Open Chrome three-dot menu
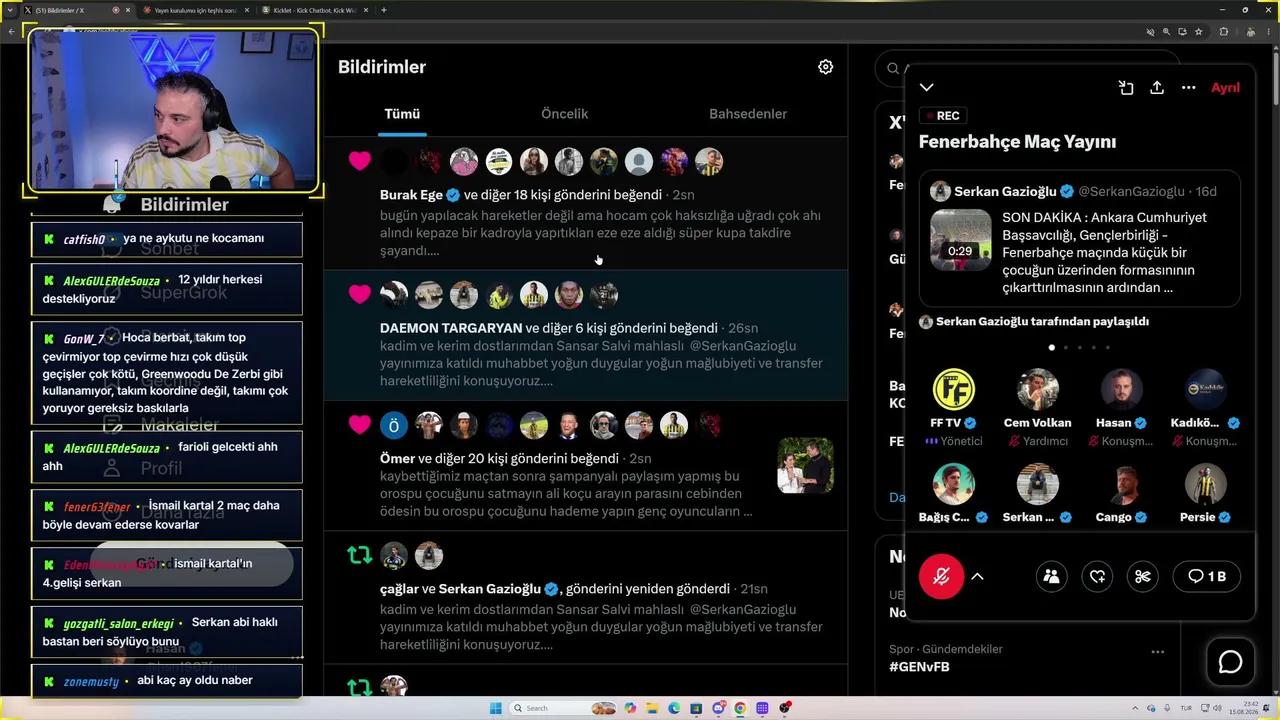 click(1270, 31)
